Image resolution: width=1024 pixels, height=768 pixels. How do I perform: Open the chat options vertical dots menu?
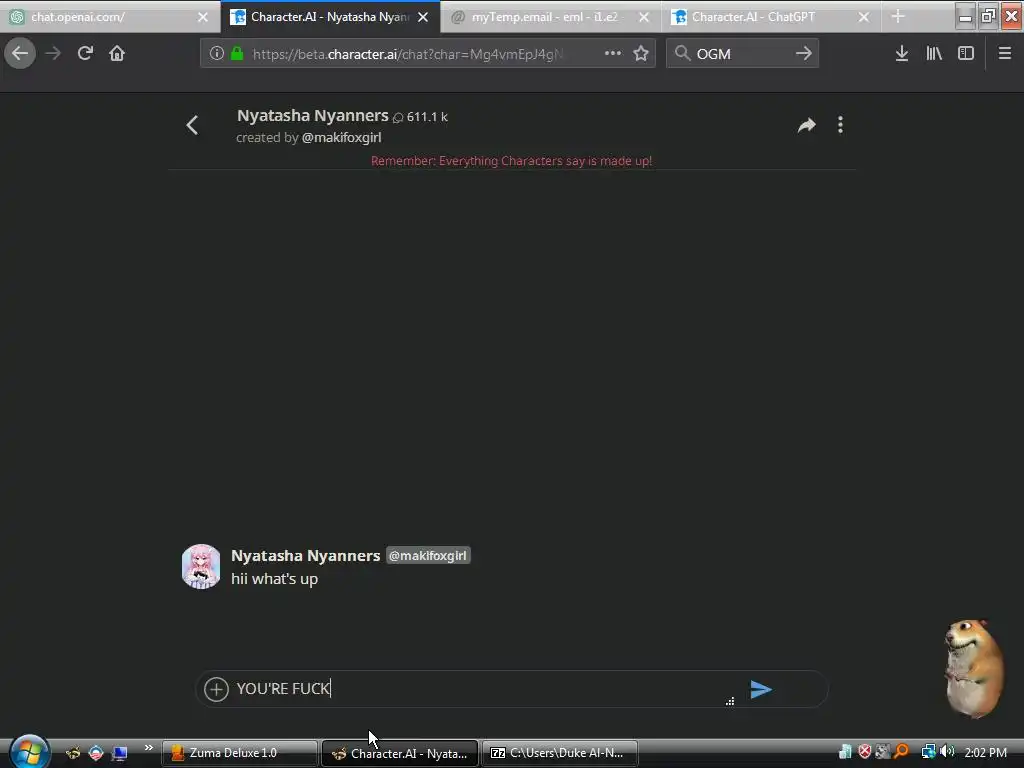840,125
